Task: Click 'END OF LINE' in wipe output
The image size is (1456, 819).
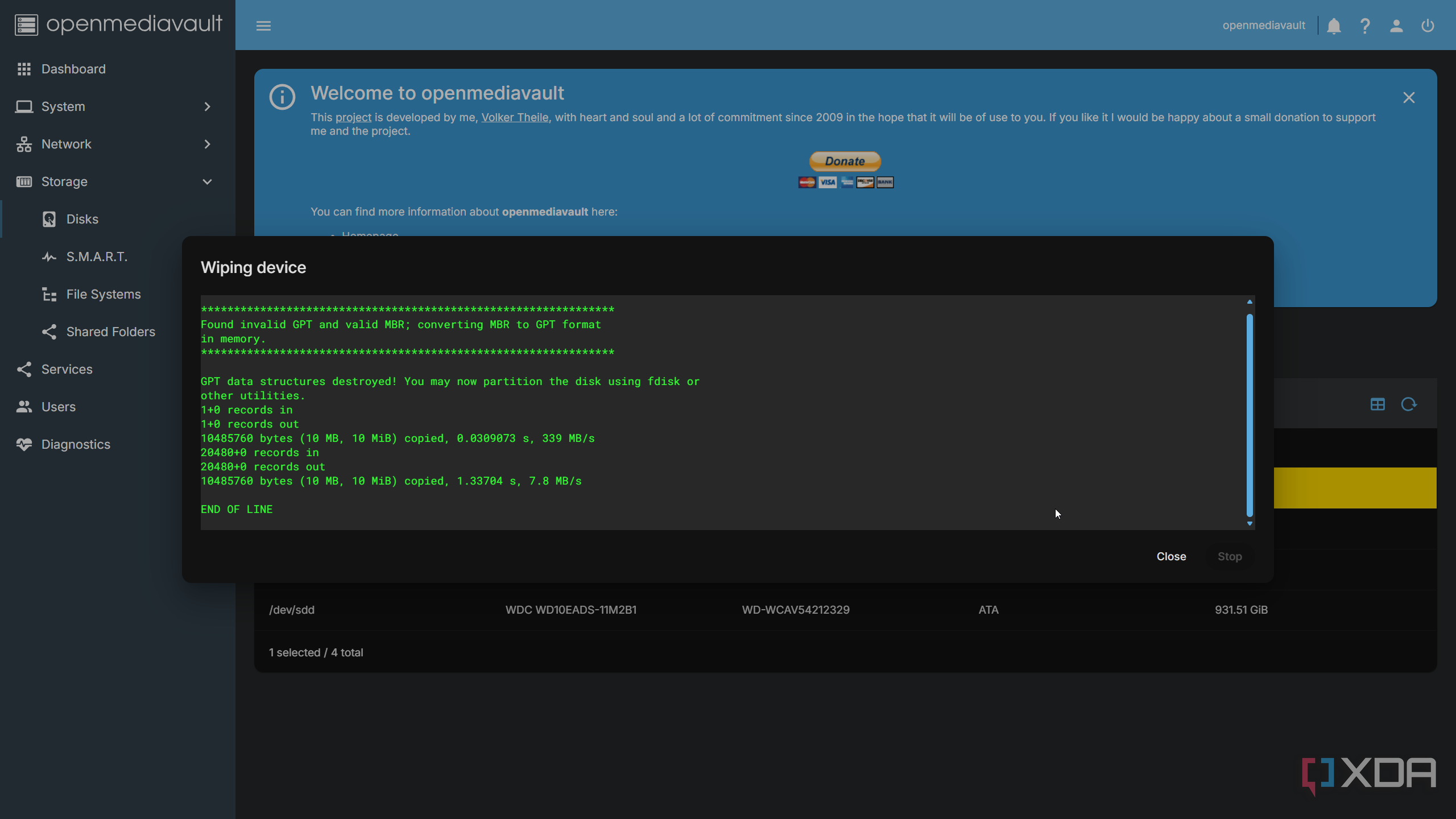Action: point(237,509)
